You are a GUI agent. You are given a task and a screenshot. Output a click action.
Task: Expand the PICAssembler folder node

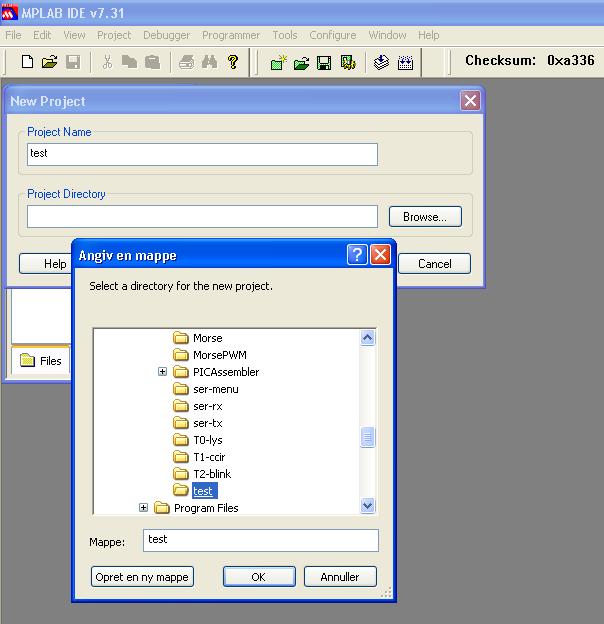point(162,372)
